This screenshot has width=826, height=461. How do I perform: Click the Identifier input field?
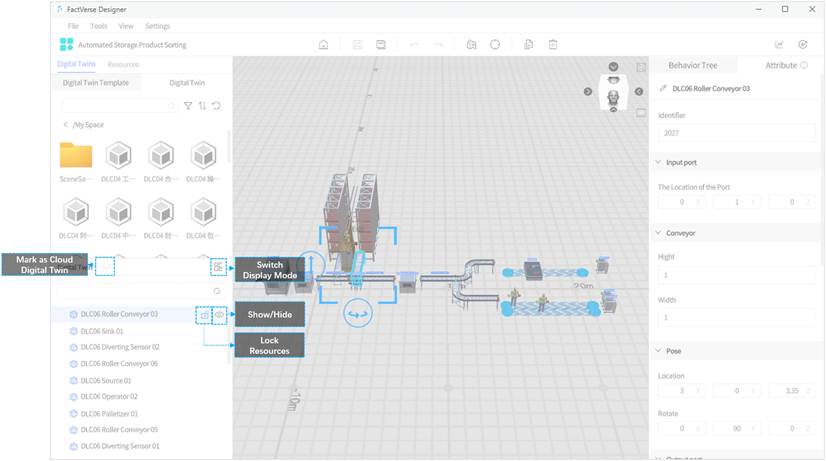click(x=736, y=132)
